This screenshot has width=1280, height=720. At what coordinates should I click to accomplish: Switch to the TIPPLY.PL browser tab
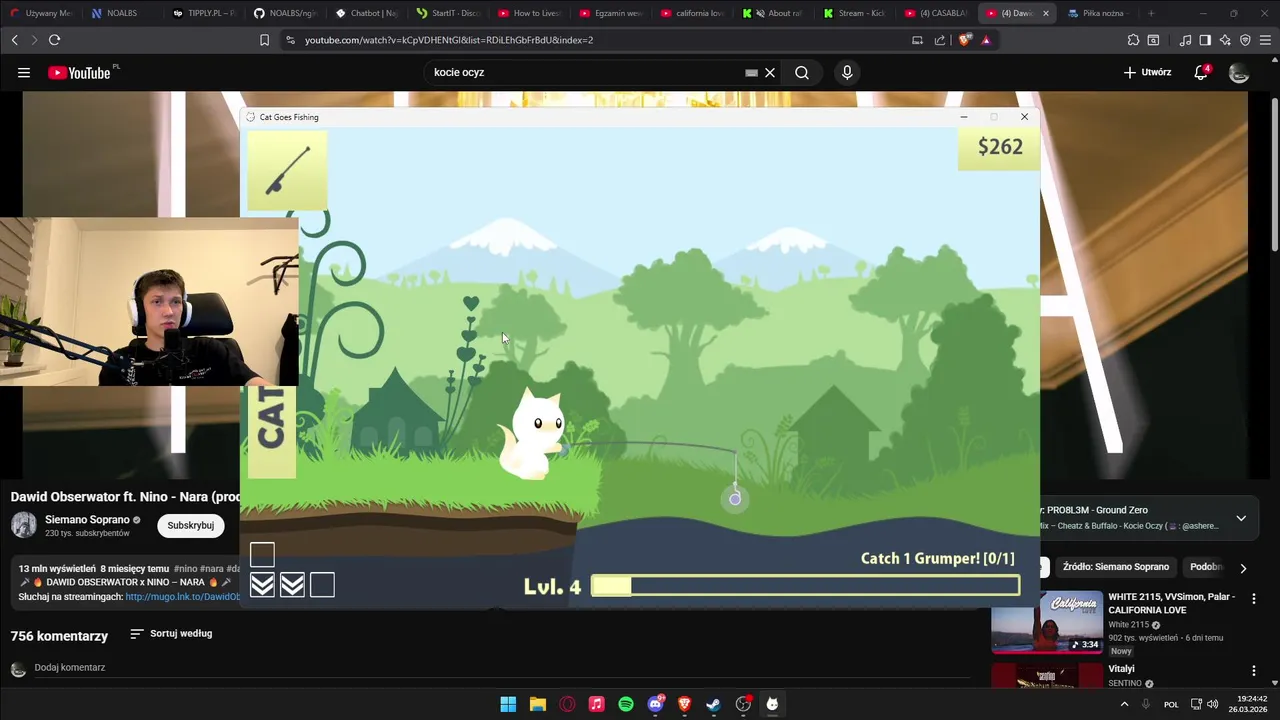pyautogui.click(x=204, y=13)
